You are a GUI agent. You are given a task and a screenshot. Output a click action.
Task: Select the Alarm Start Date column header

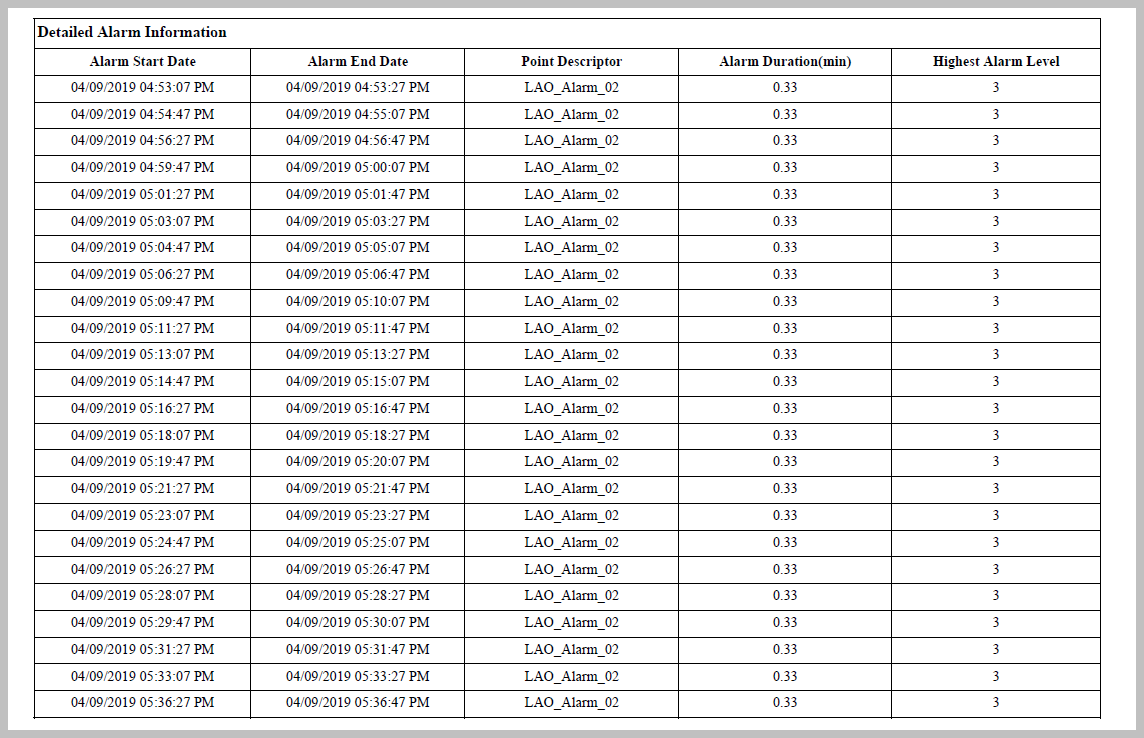[x=142, y=61]
